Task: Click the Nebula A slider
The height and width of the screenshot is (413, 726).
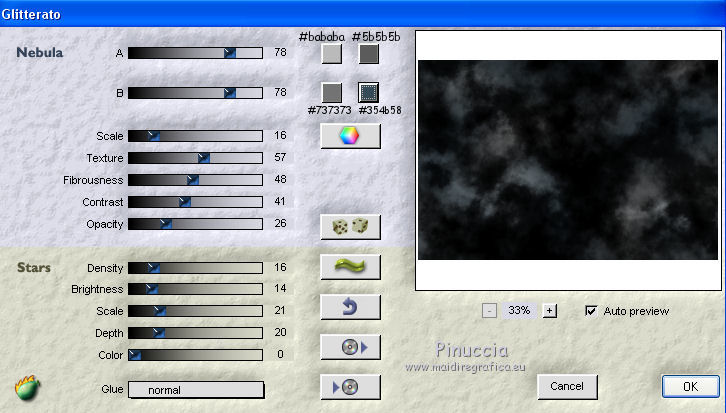Action: [x=195, y=53]
